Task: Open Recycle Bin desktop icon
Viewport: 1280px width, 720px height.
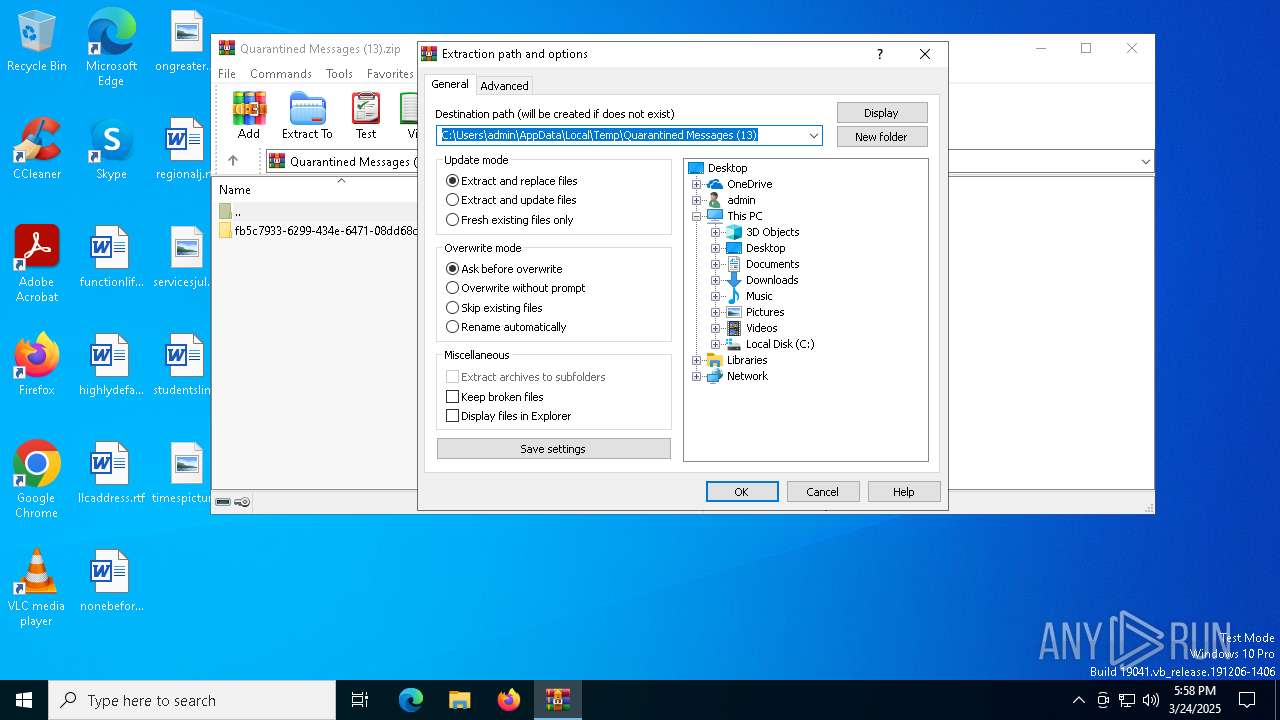Action: [x=37, y=42]
